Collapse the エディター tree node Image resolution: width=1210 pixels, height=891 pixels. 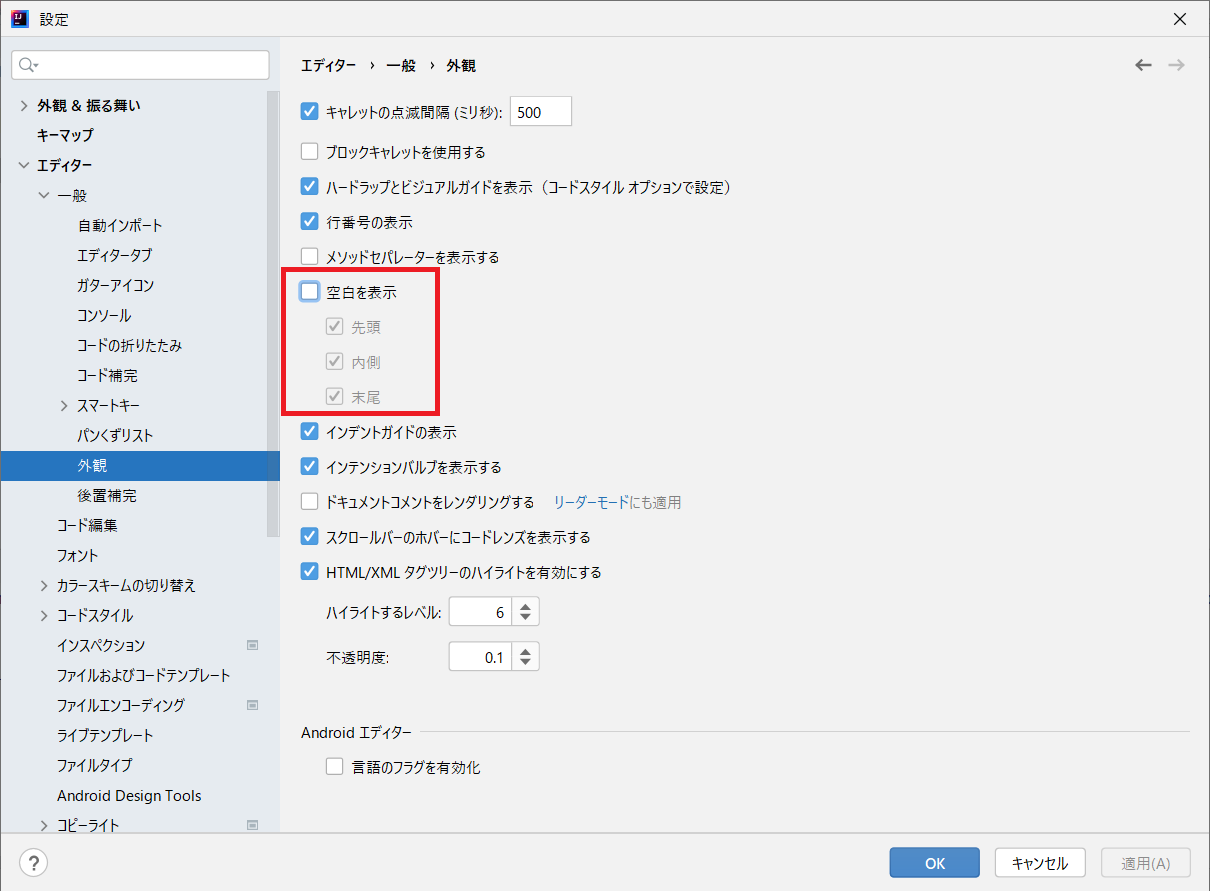click(24, 165)
